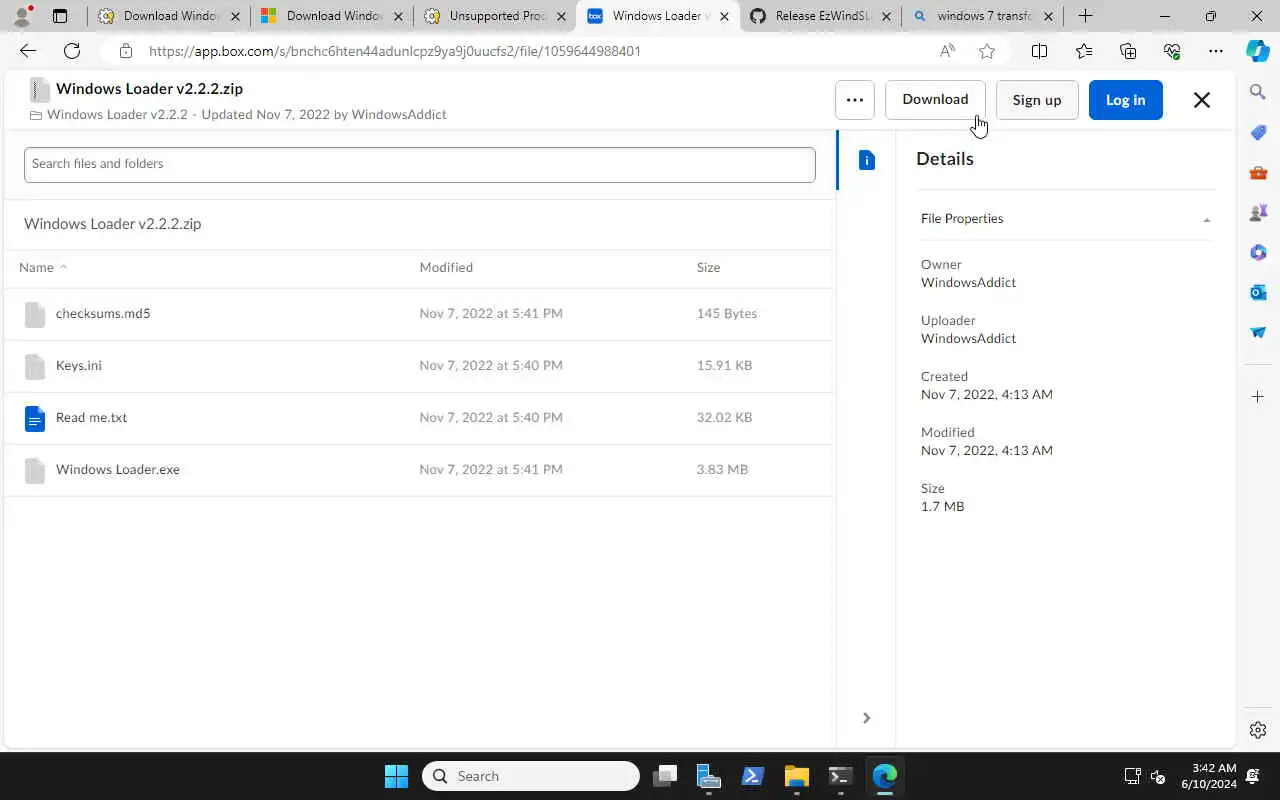Open sidebar Shopping tag icon
The width and height of the screenshot is (1280, 800).
coord(1258,133)
